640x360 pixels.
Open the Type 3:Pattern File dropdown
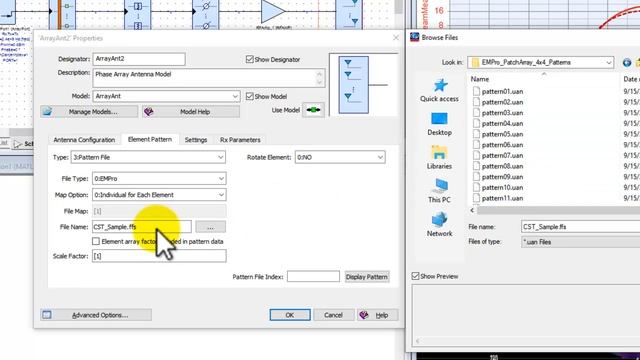point(148,157)
